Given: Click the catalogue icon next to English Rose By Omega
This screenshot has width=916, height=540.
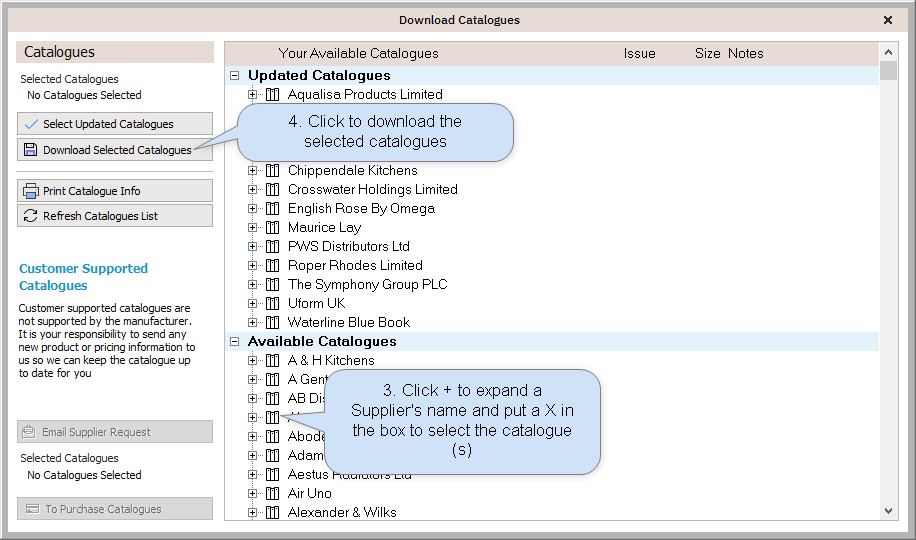Looking at the screenshot, I should click(272, 209).
